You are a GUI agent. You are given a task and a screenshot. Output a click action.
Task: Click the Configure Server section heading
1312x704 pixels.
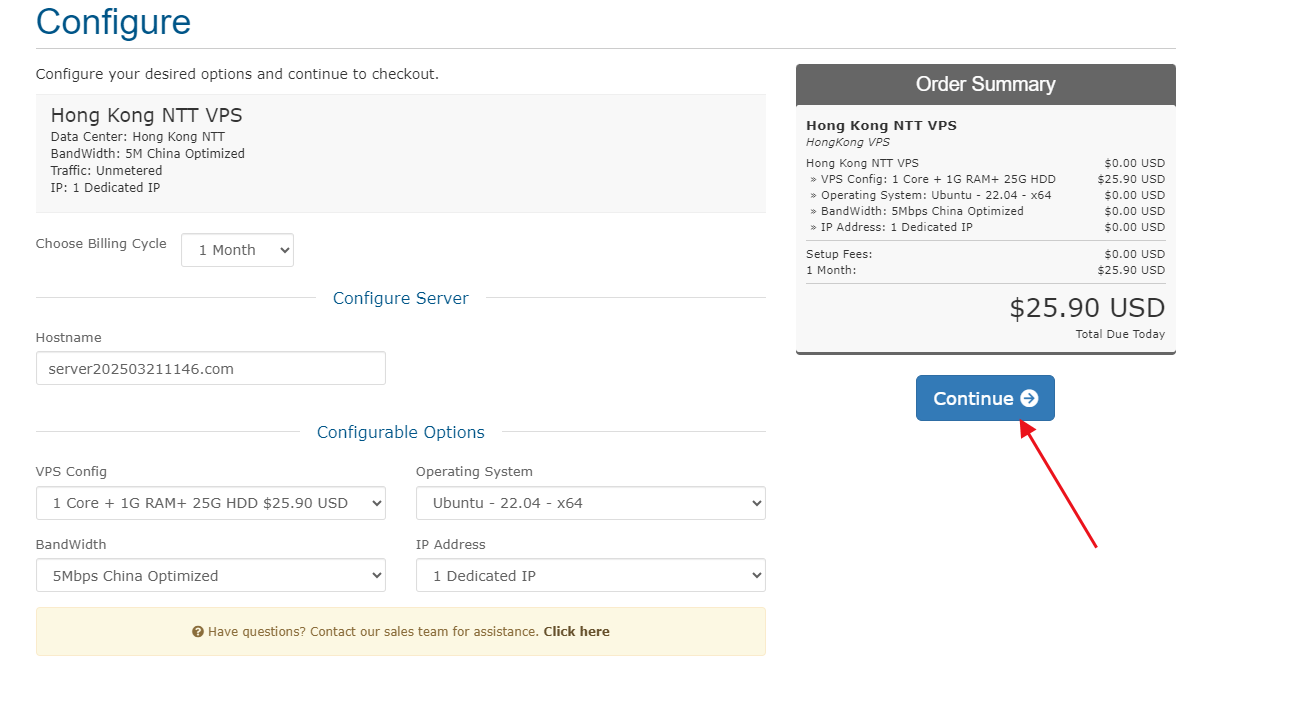click(x=400, y=298)
